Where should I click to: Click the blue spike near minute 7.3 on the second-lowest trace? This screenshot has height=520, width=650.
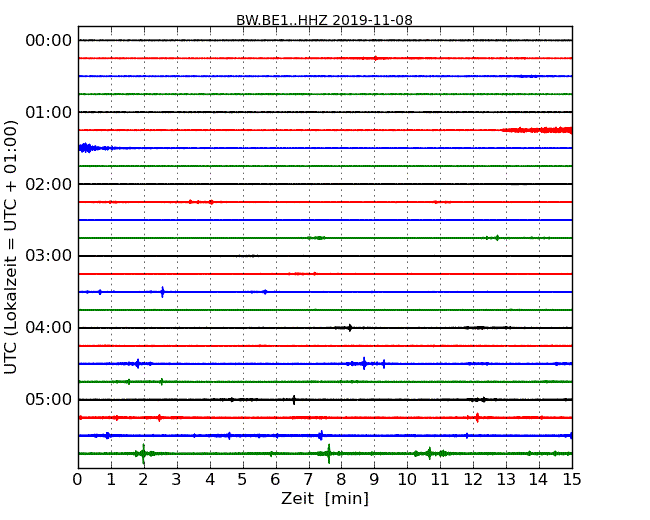coord(320,435)
